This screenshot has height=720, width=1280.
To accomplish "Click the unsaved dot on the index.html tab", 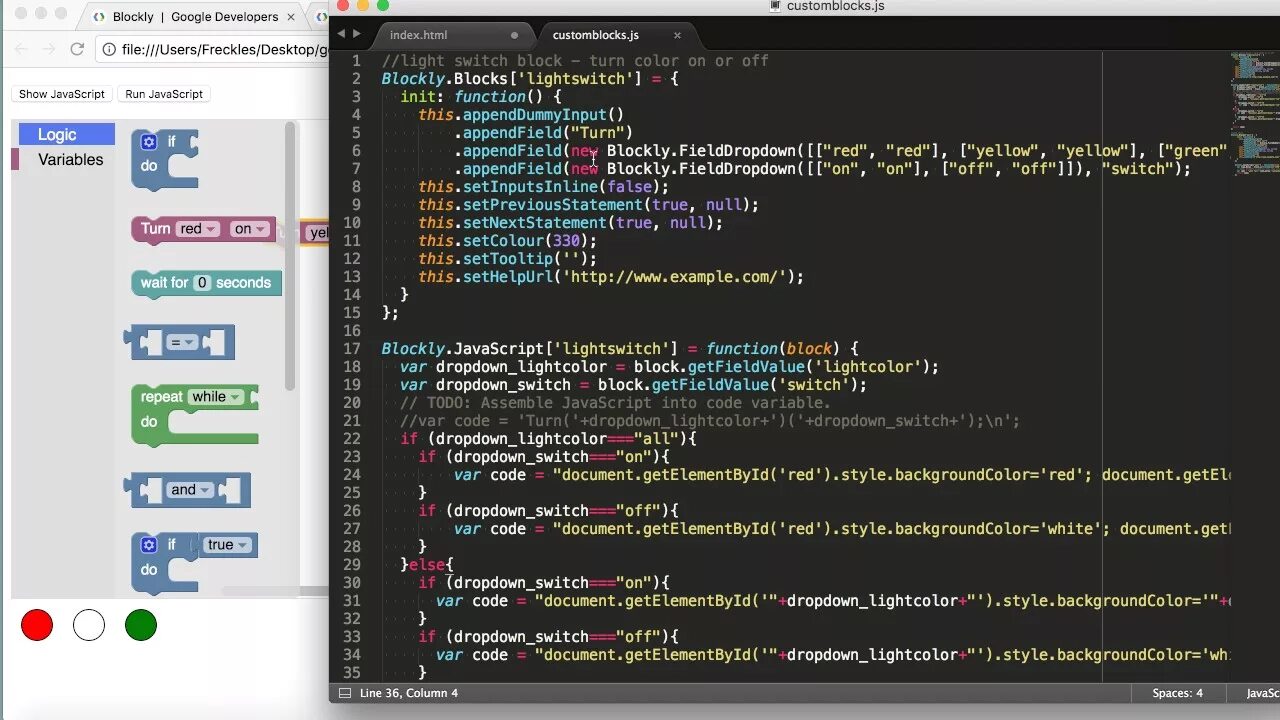I will [515, 35].
